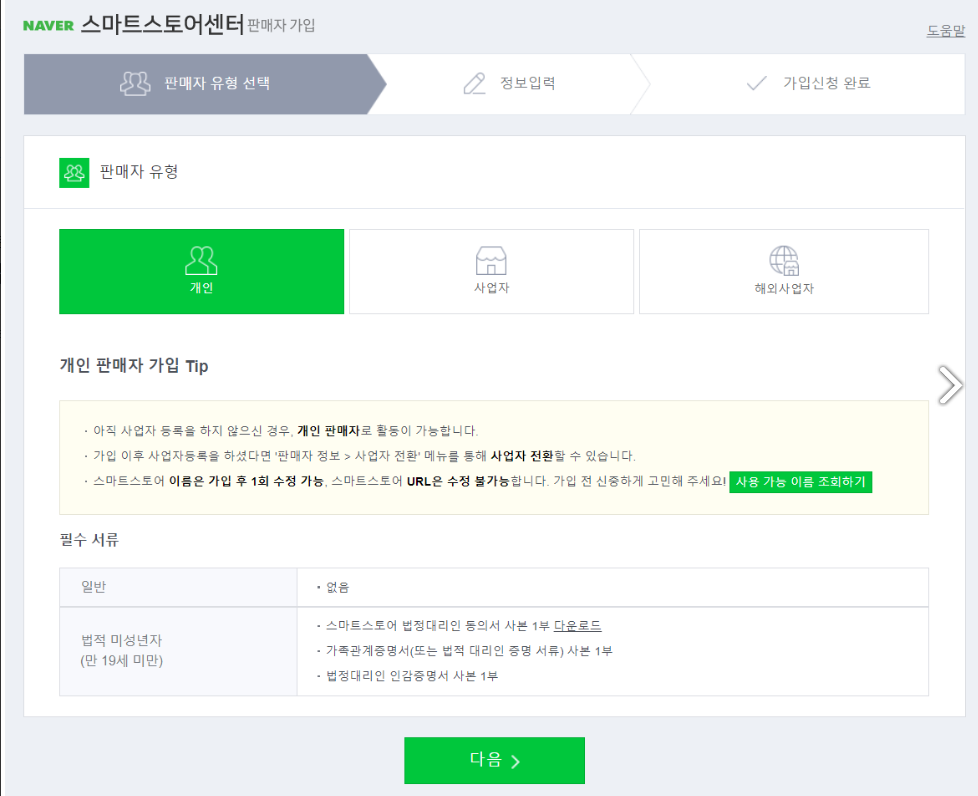Choose the 사업자 seller type card

[491, 271]
